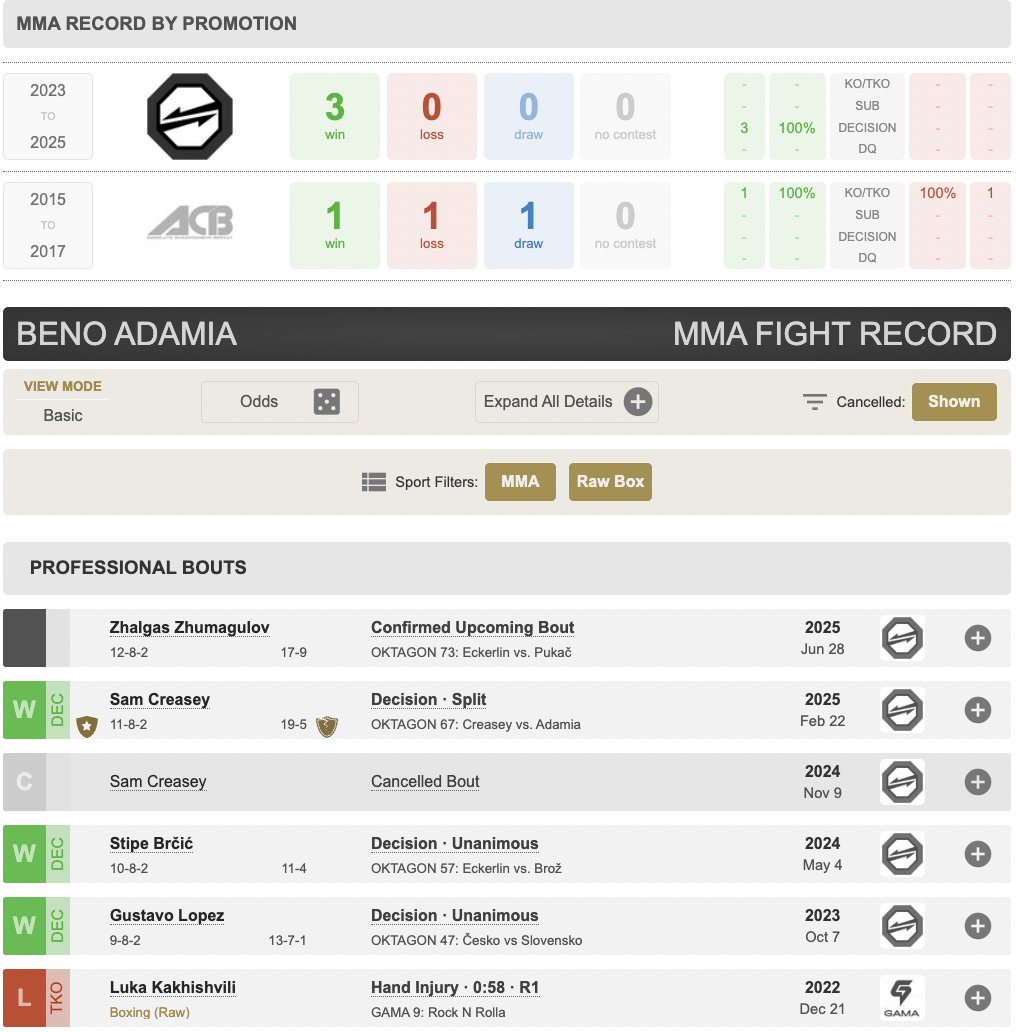Viewport: 1016px width, 1032px height.
Task: Click the champion shield badge beside Sam Creasey record
Action: (326, 726)
